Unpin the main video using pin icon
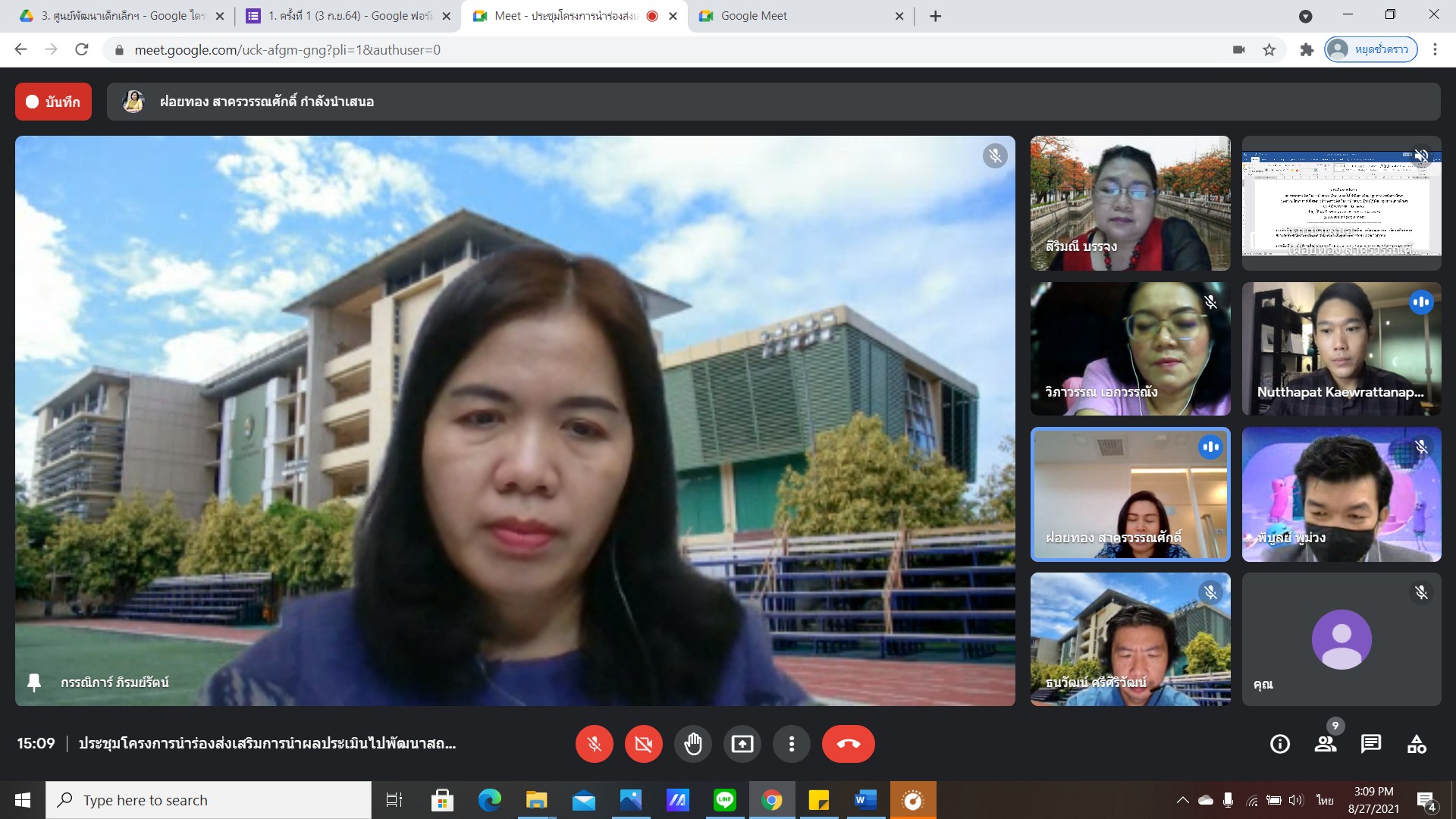Image resolution: width=1456 pixels, height=819 pixels. coord(34,682)
